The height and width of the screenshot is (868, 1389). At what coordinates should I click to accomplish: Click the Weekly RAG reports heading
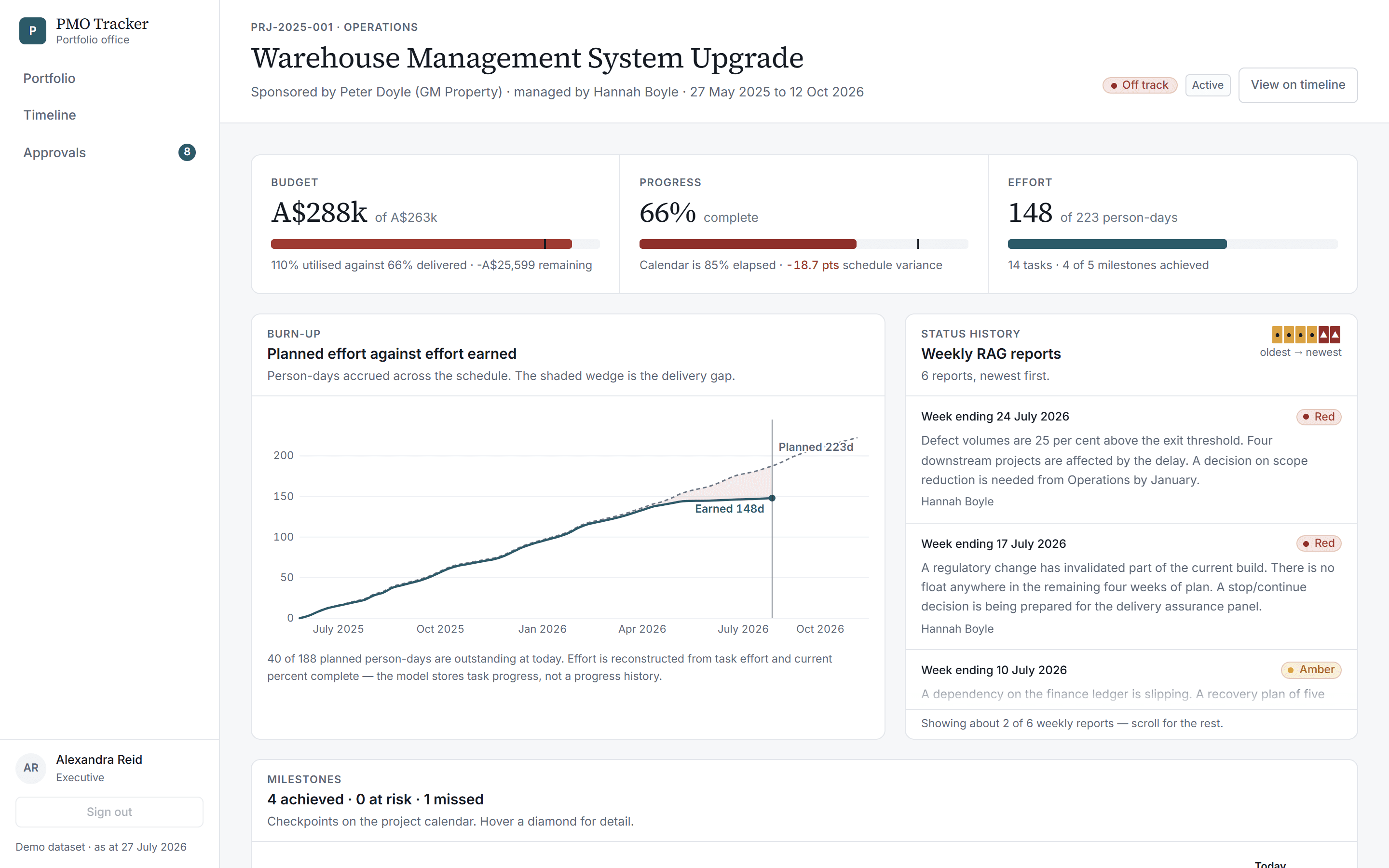click(991, 353)
